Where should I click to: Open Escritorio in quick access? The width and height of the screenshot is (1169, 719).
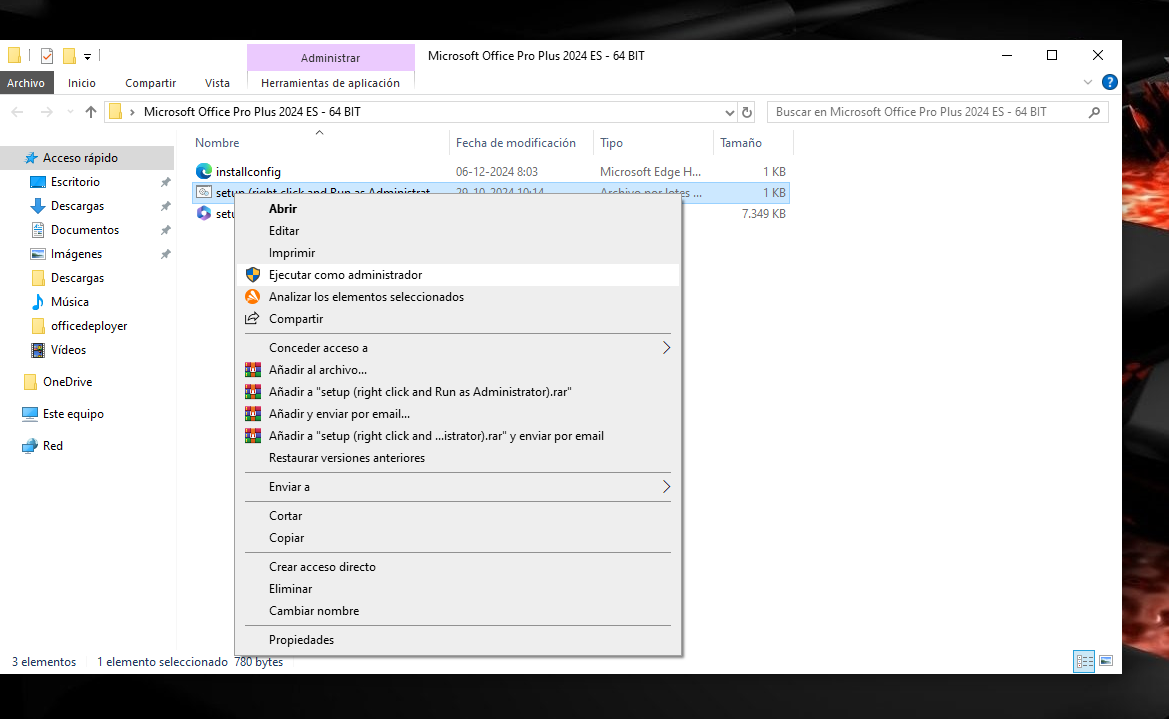75,182
